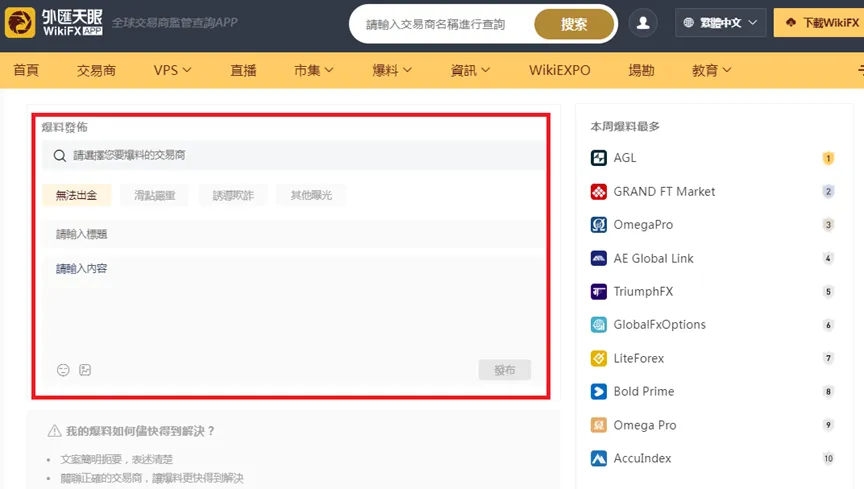
Task: Click the image upload icon
Action: [85, 370]
